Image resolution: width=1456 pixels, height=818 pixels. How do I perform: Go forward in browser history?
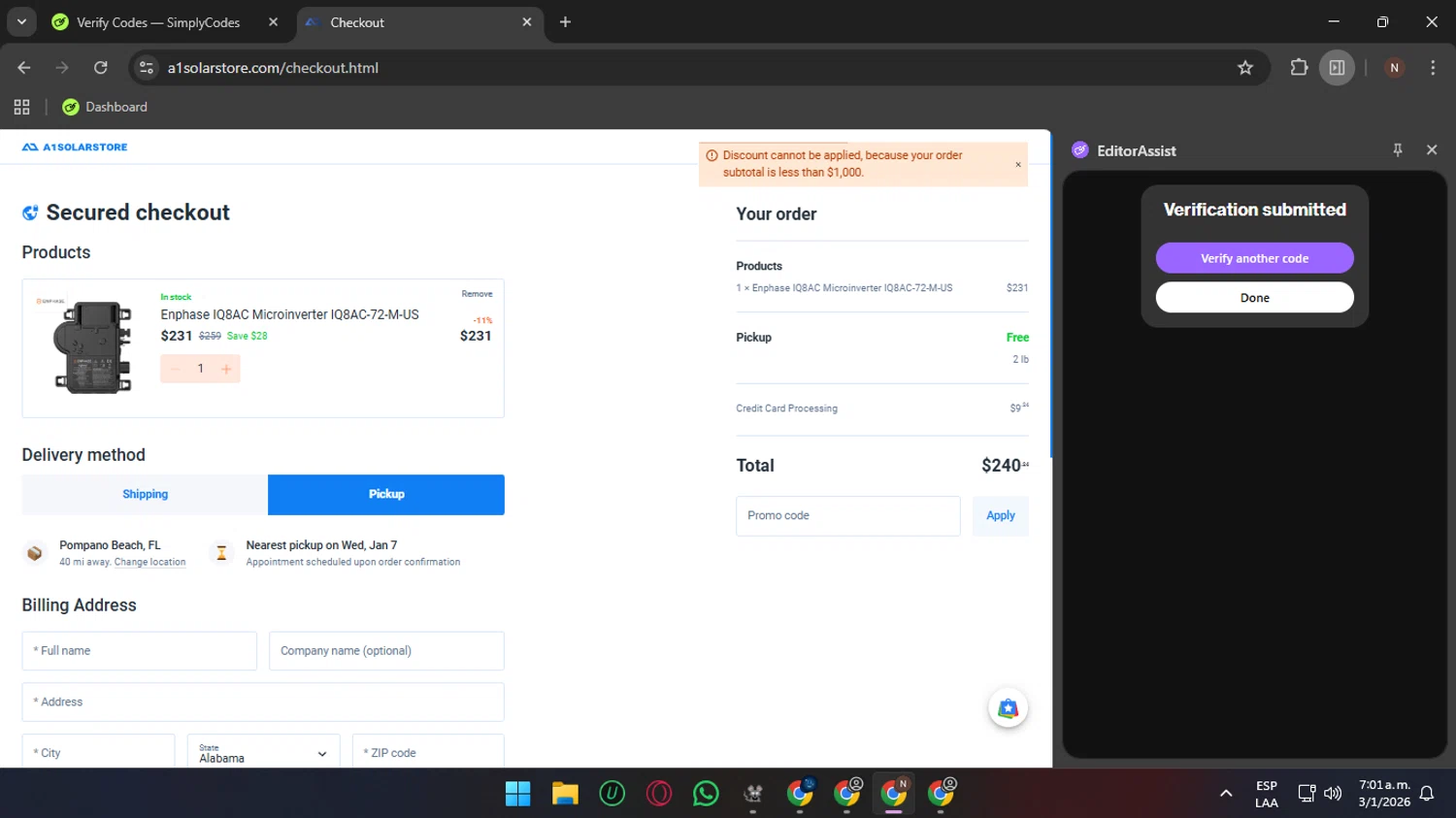click(62, 68)
